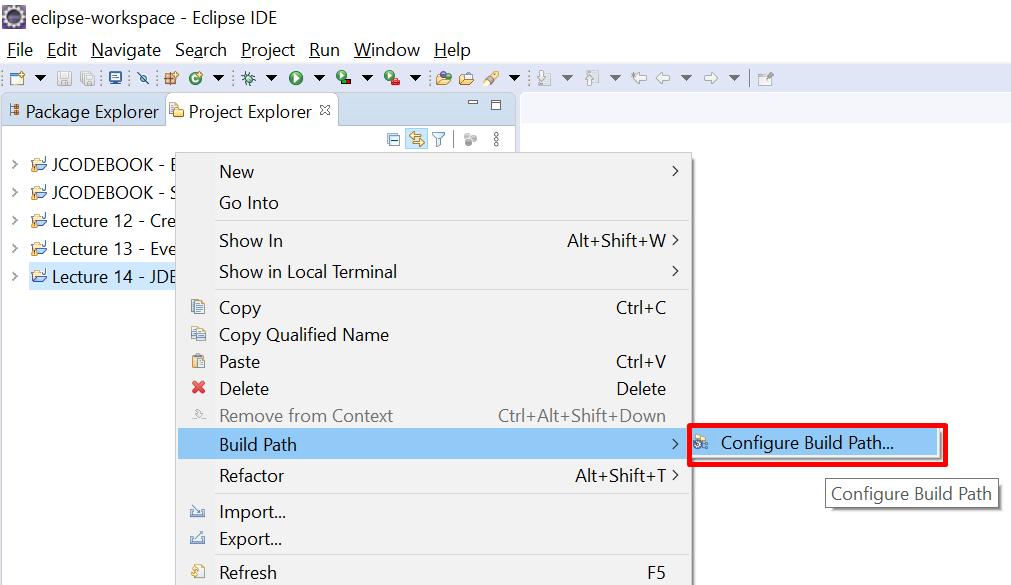
Task: Click the Debug bug icon
Action: (x=248, y=79)
